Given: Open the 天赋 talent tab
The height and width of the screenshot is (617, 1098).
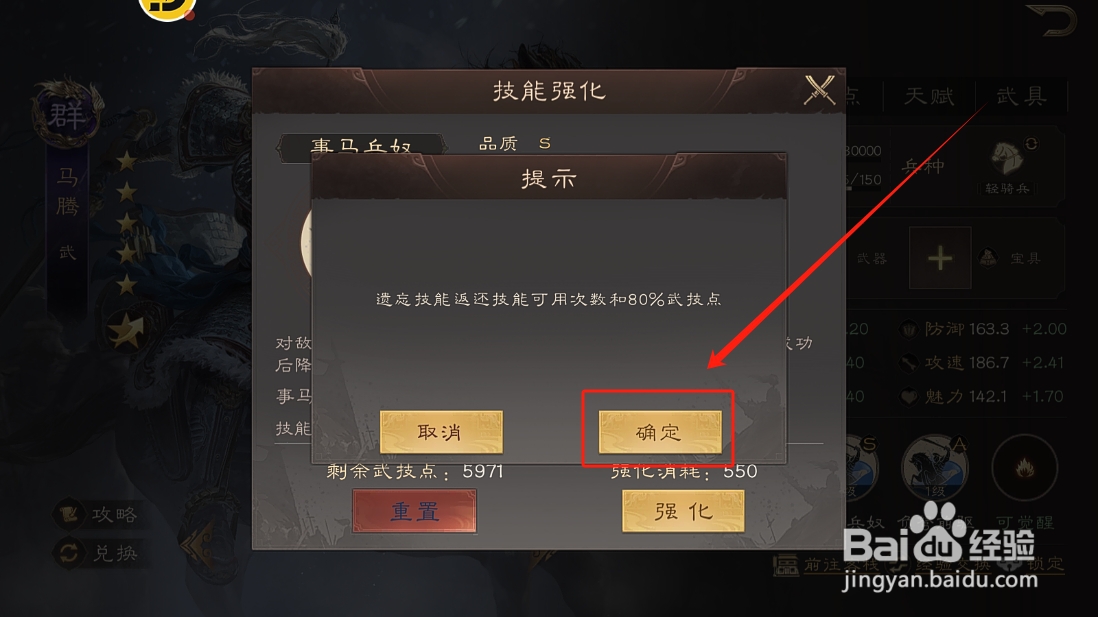Looking at the screenshot, I should click(x=929, y=96).
